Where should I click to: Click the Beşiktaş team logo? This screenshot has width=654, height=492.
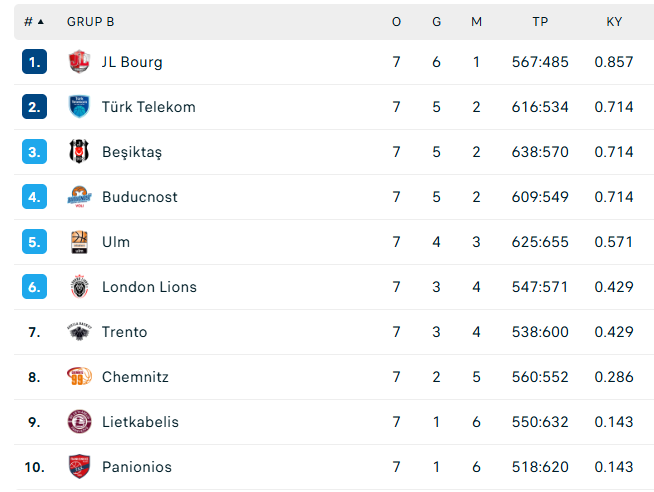click(79, 152)
